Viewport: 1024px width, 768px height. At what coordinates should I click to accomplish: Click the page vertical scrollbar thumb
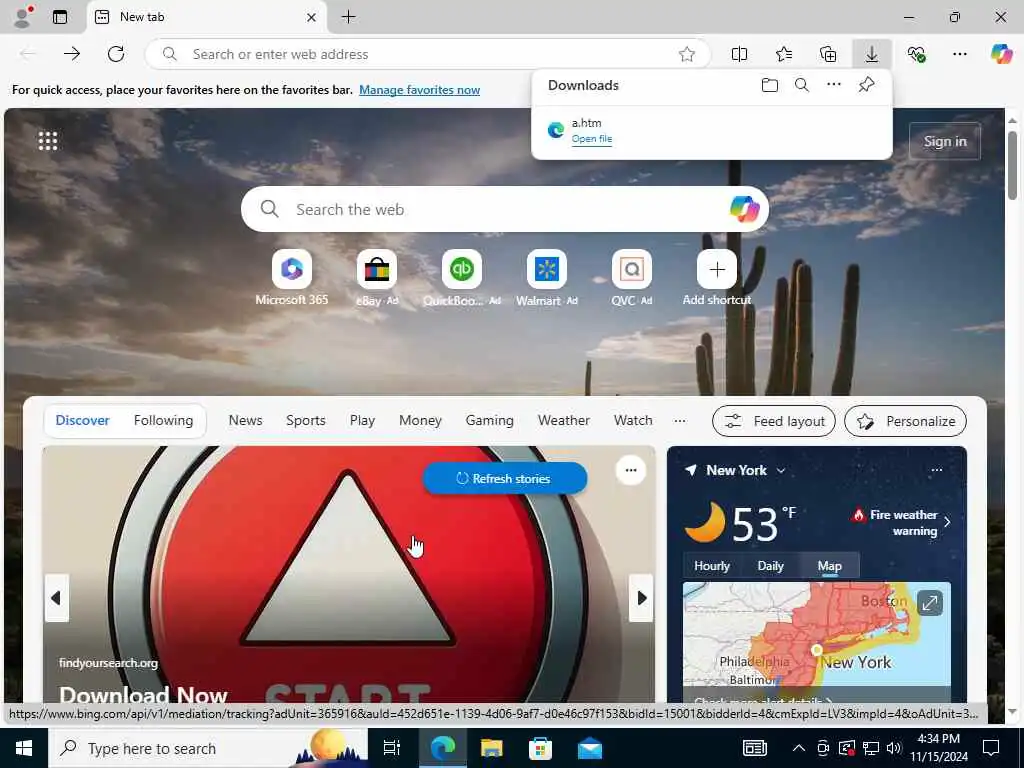pos(1012,166)
